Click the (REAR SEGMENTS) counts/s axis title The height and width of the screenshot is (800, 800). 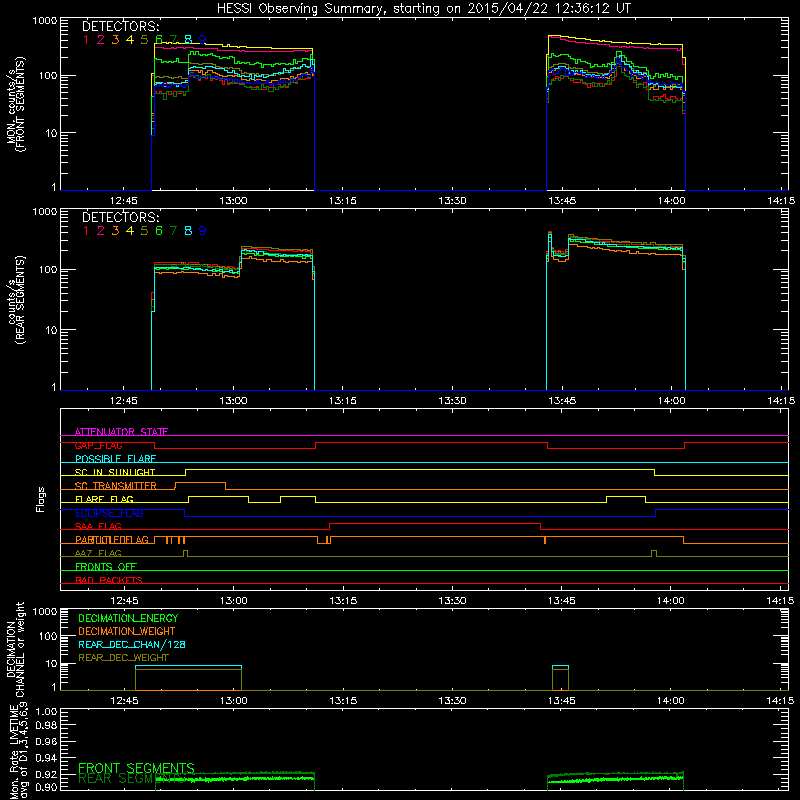pos(16,300)
